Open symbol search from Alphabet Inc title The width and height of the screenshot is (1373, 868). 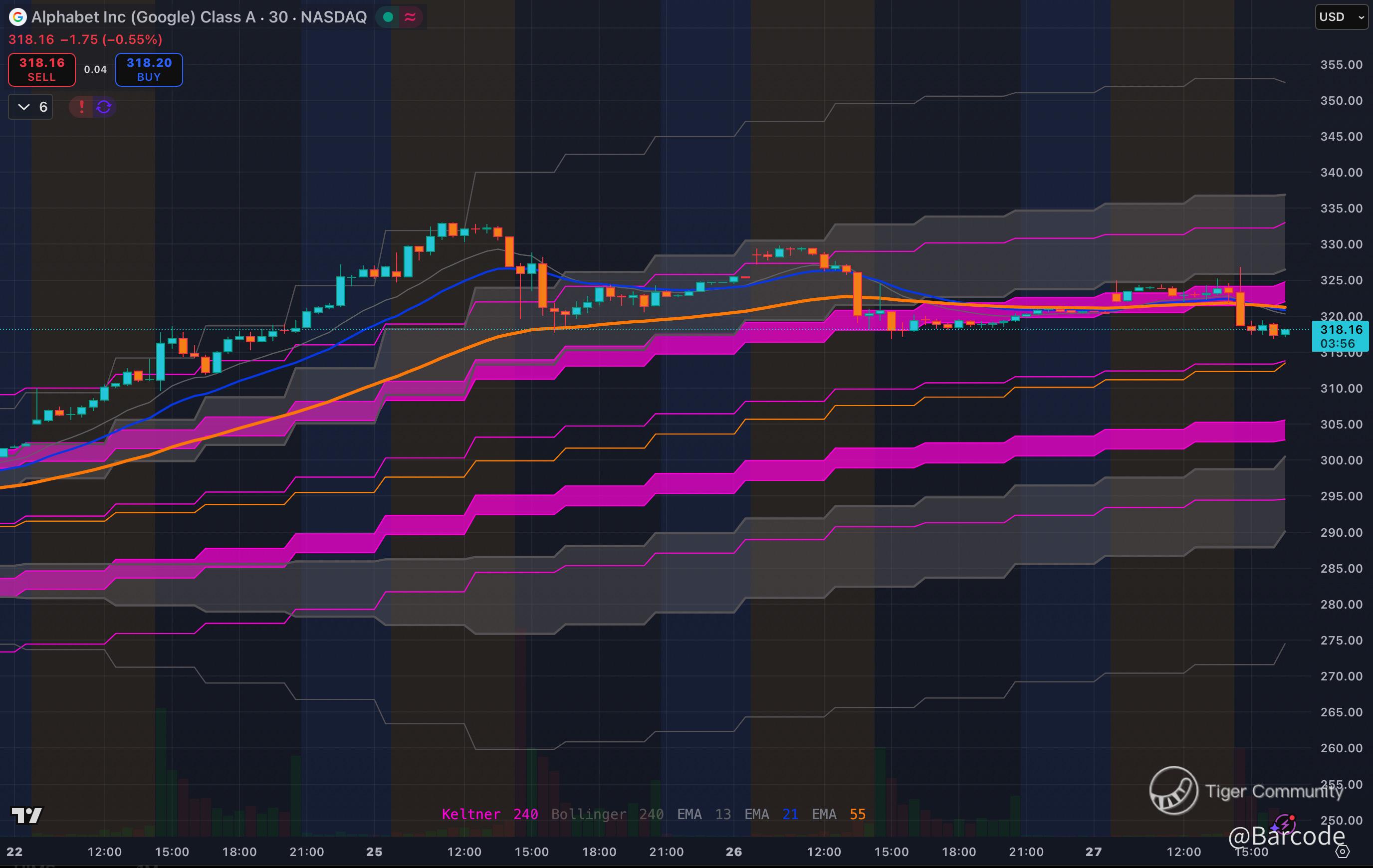pyautogui.click(x=199, y=17)
